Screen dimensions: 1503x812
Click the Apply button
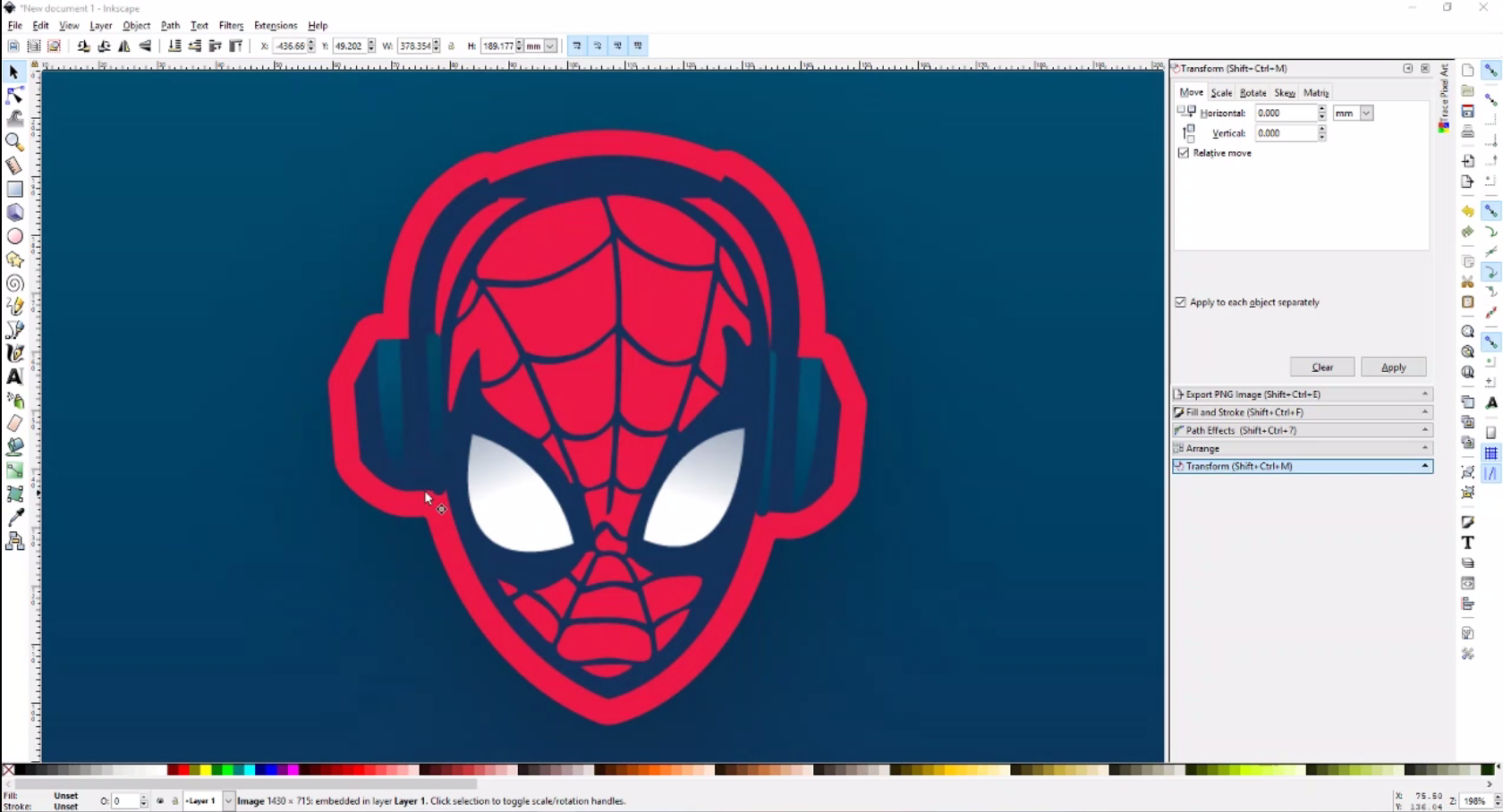coord(1393,368)
